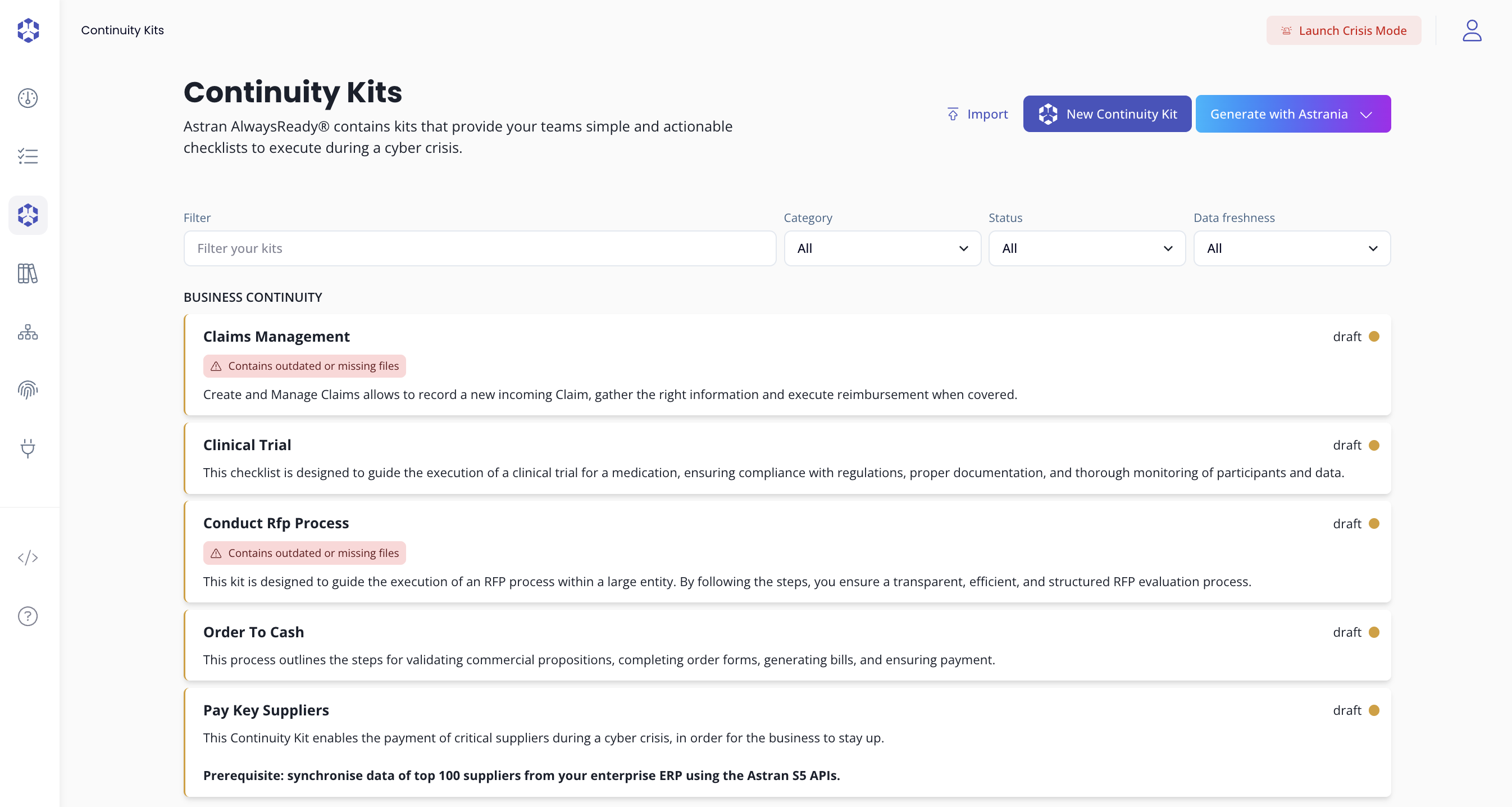The image size is (1512, 807).
Task: Open the dashboard gauge icon in sidebar
Action: 28,98
